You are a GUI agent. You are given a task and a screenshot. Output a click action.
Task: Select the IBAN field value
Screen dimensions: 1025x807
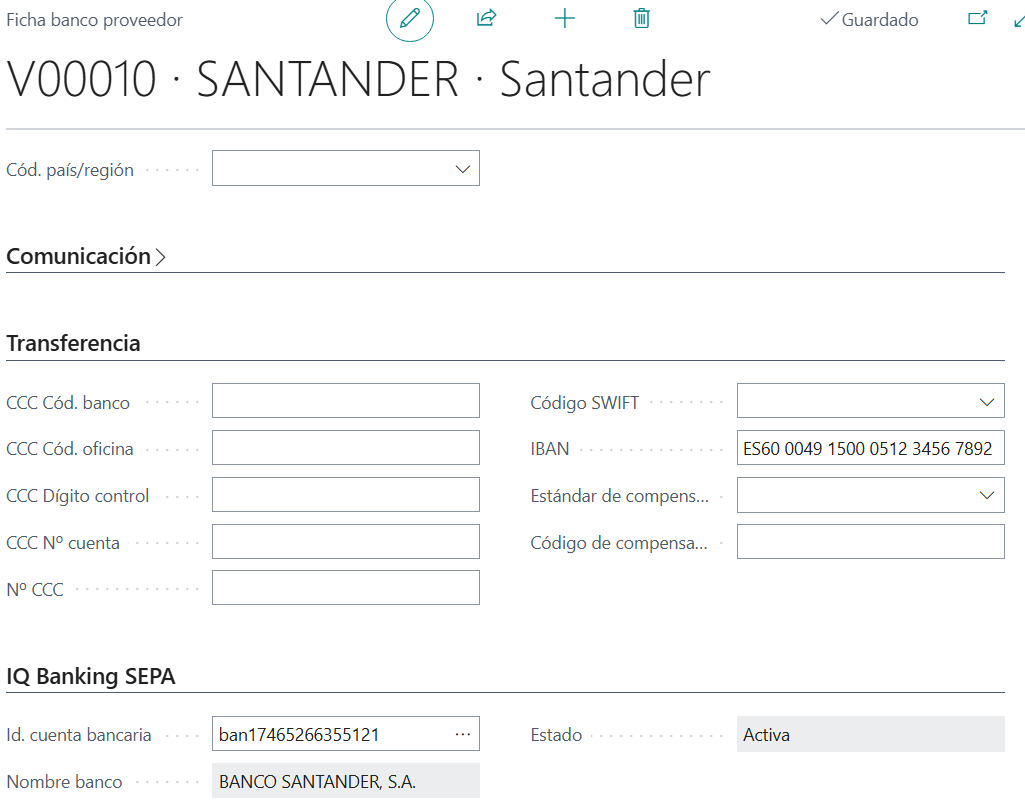(x=870, y=447)
